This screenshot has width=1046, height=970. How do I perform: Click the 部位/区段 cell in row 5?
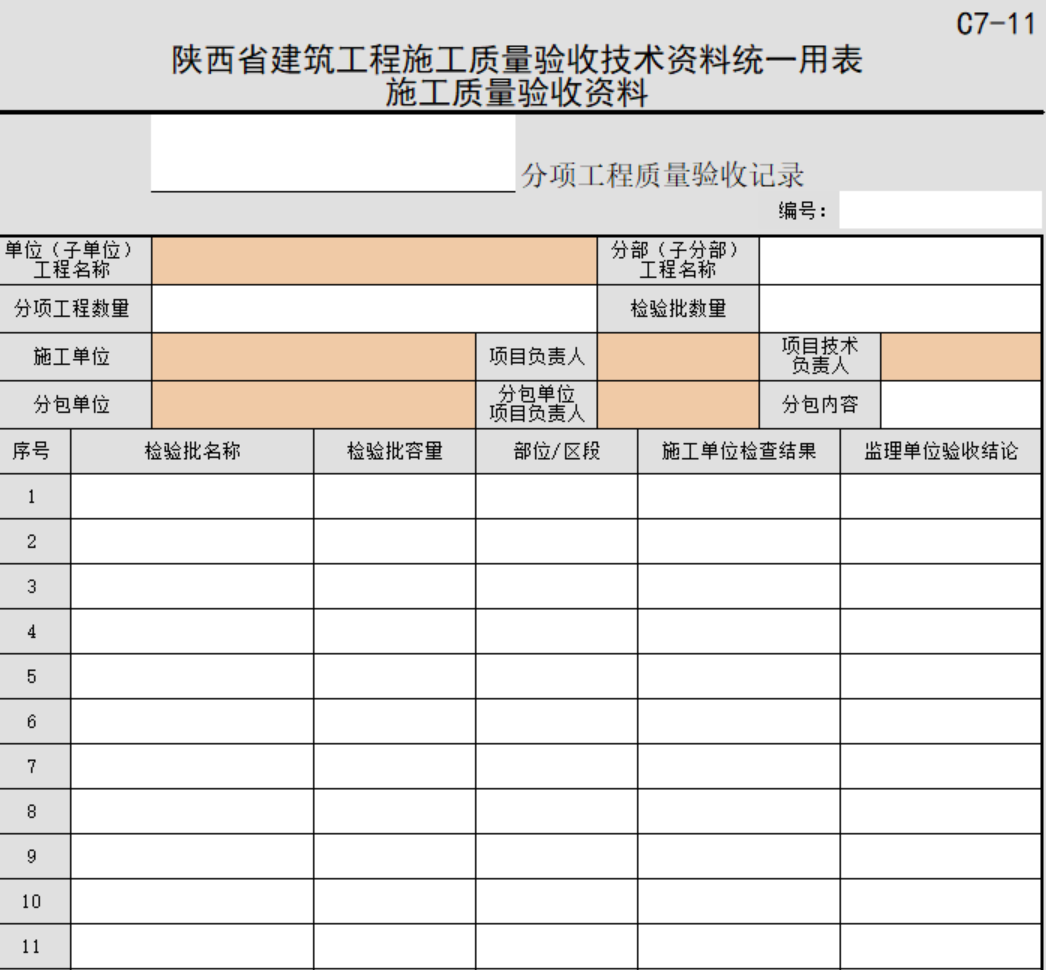(556, 676)
